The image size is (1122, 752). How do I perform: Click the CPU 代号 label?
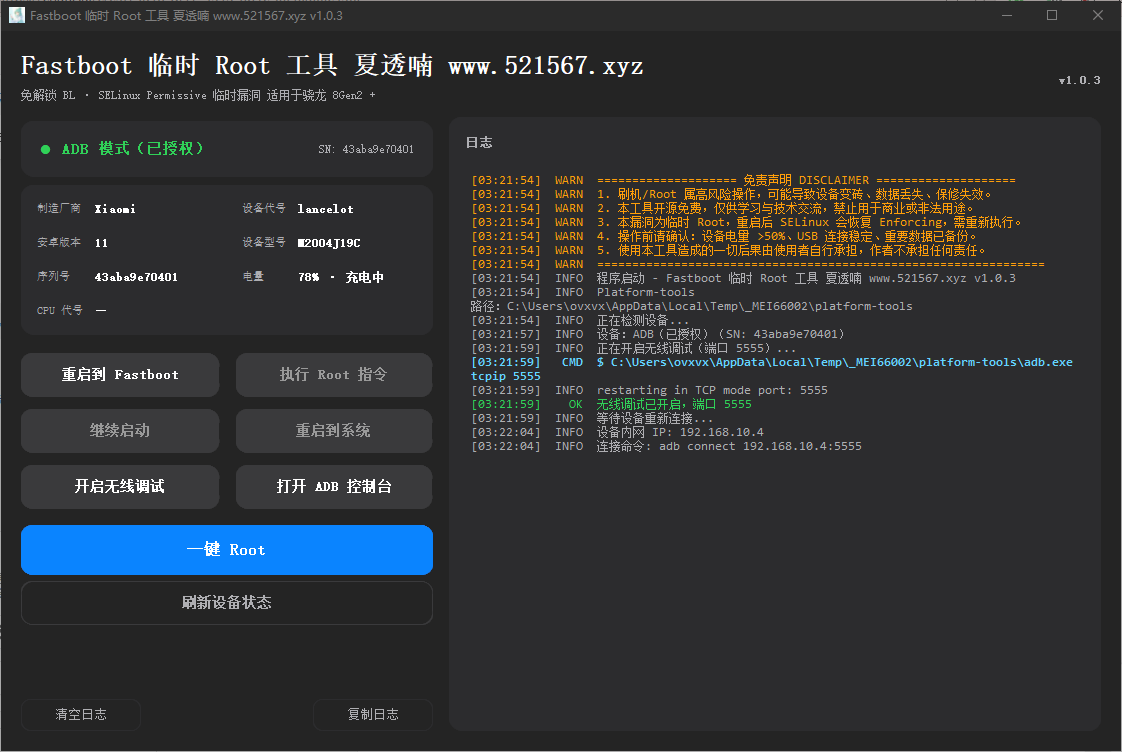59,310
